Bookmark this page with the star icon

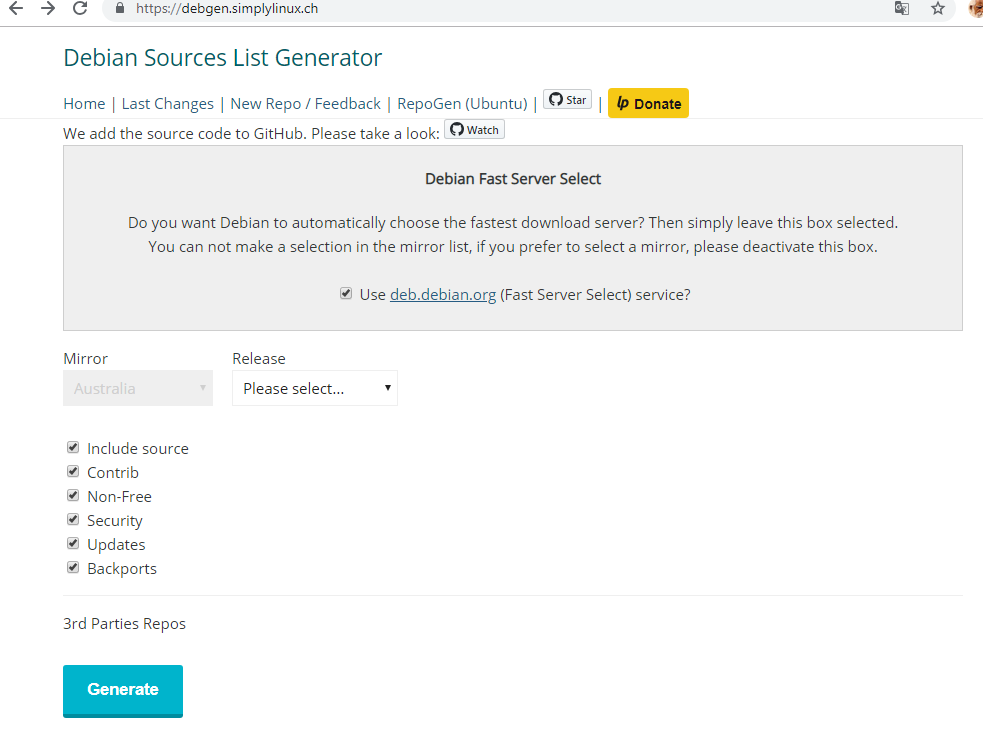pos(938,8)
